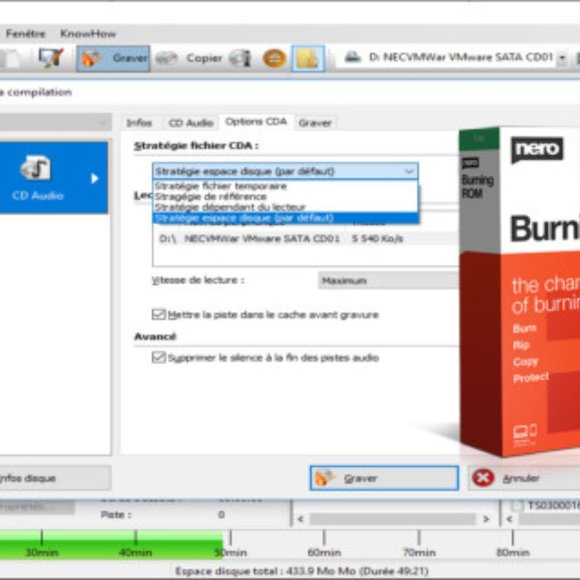Click the Graver flame icon in toolbar
This screenshot has height=580, width=580.
click(91, 58)
